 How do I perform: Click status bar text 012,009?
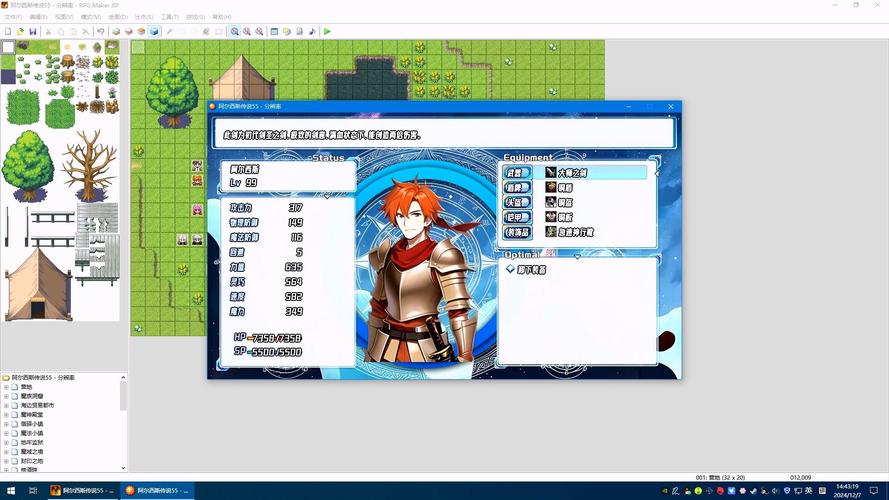pos(800,477)
